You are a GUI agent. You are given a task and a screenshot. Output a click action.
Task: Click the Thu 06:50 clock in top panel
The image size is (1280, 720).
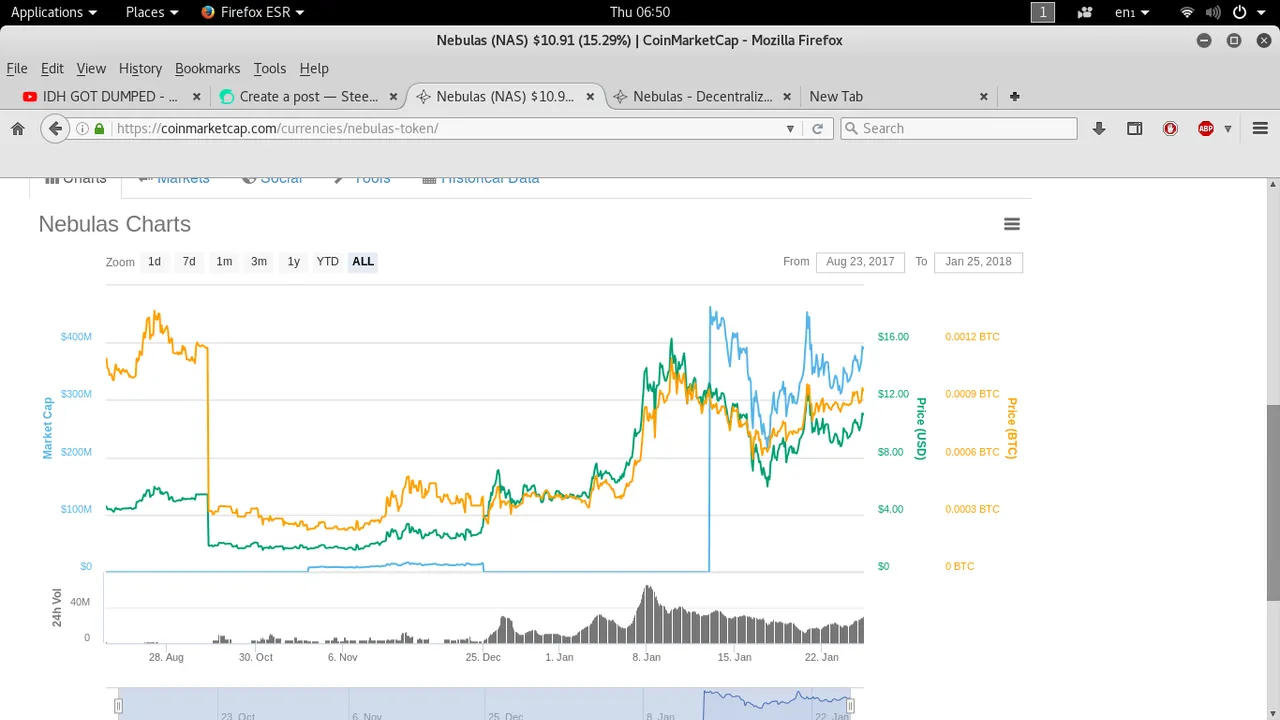(x=640, y=12)
